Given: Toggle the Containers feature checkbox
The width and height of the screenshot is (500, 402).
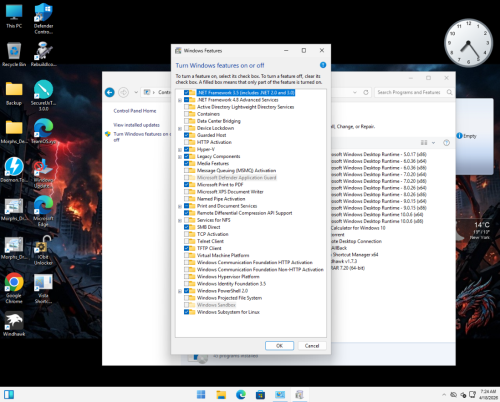Looking at the screenshot, I should pos(186,114).
